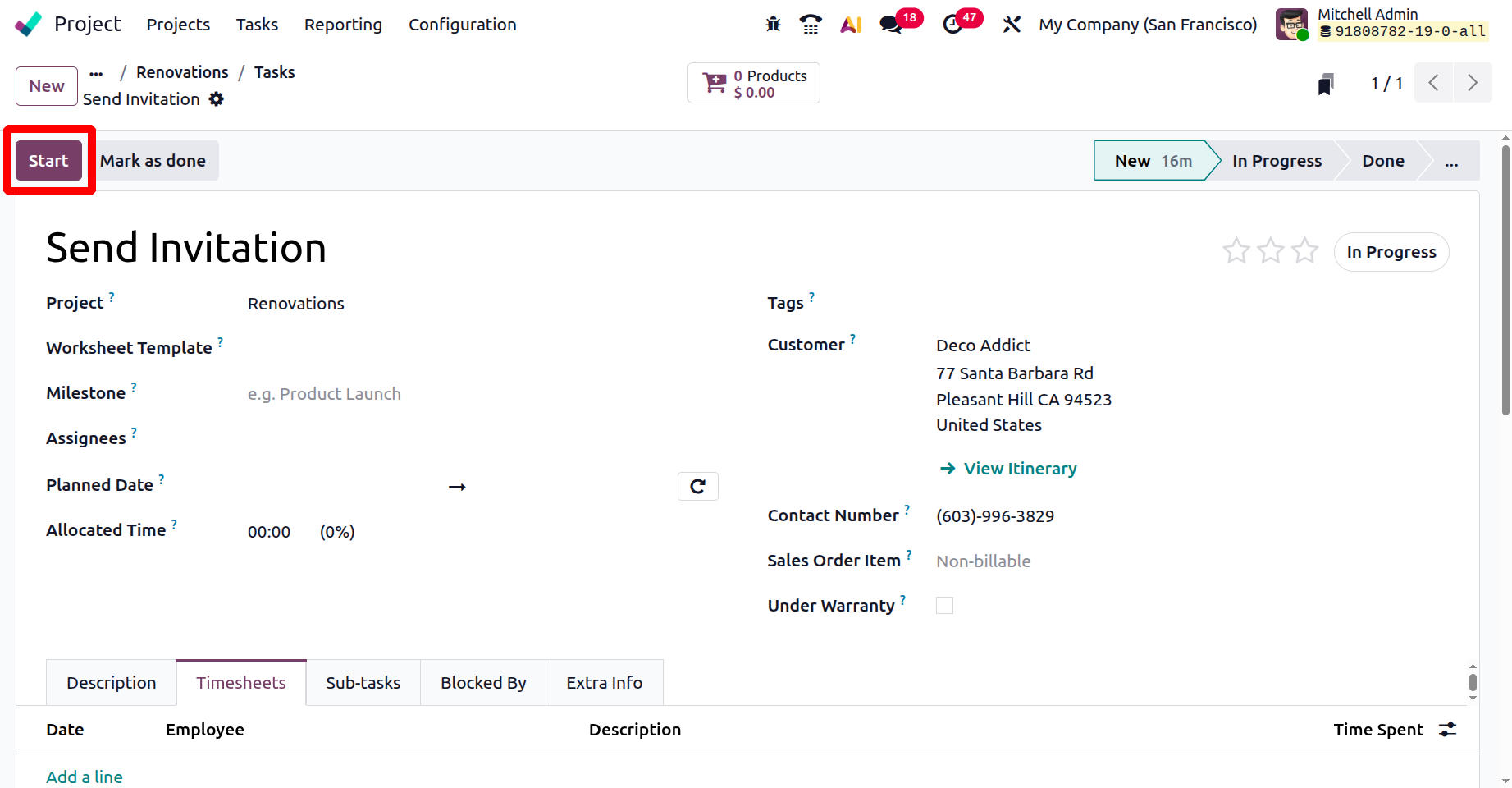The width and height of the screenshot is (1512, 788).
Task: Set priority with the third star
Action: click(x=1304, y=251)
